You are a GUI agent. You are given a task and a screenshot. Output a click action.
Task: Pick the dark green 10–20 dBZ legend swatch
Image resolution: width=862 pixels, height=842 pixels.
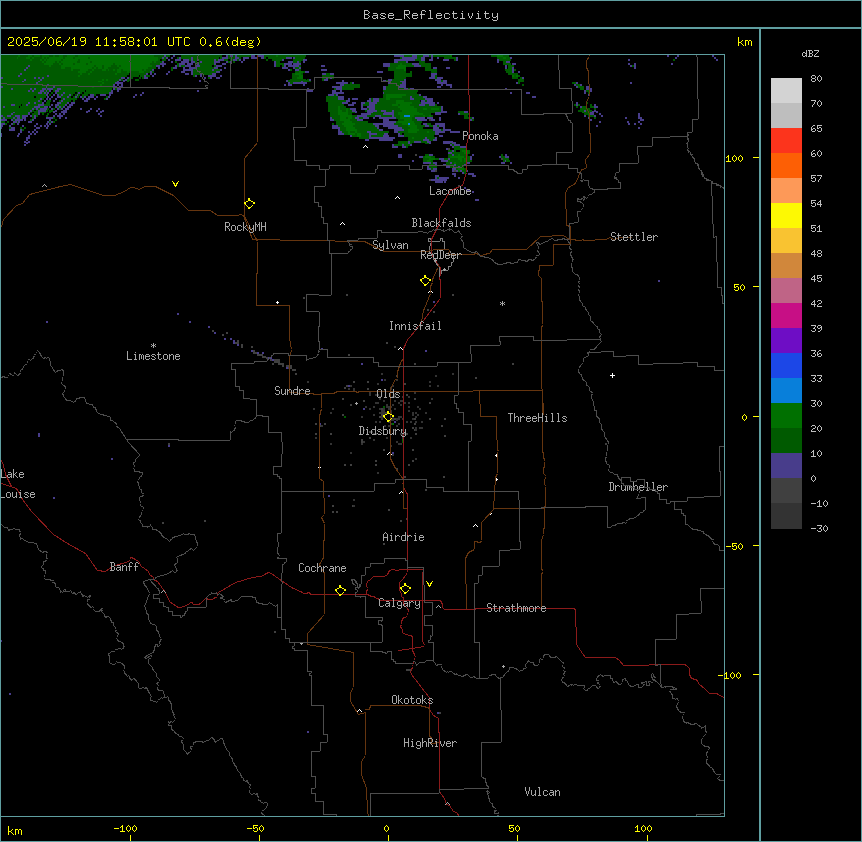click(x=786, y=441)
